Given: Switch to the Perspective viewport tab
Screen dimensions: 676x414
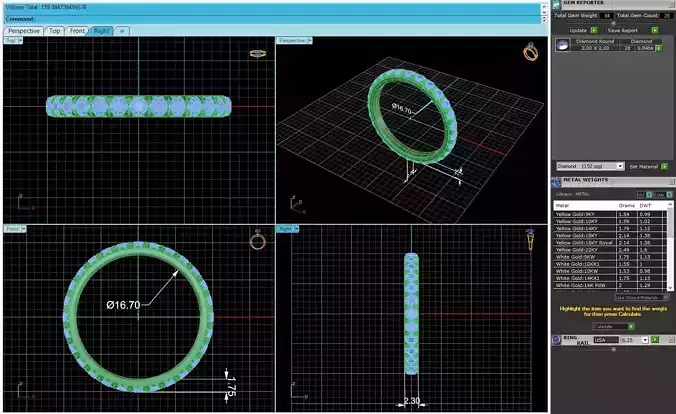Looking at the screenshot, I should tap(24, 31).
